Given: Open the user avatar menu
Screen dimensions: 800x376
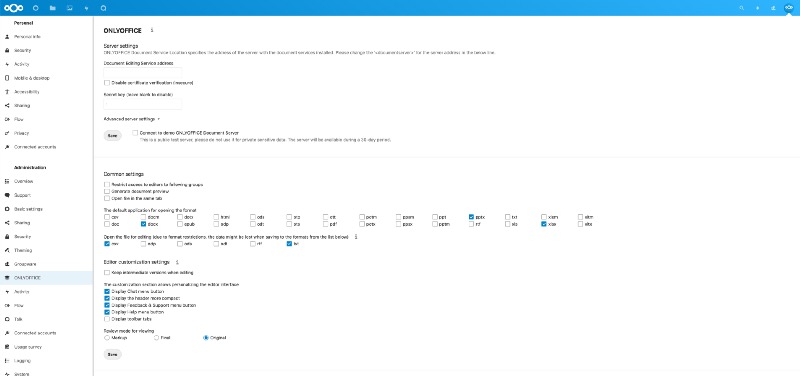Looking at the screenshot, I should tap(788, 8).
